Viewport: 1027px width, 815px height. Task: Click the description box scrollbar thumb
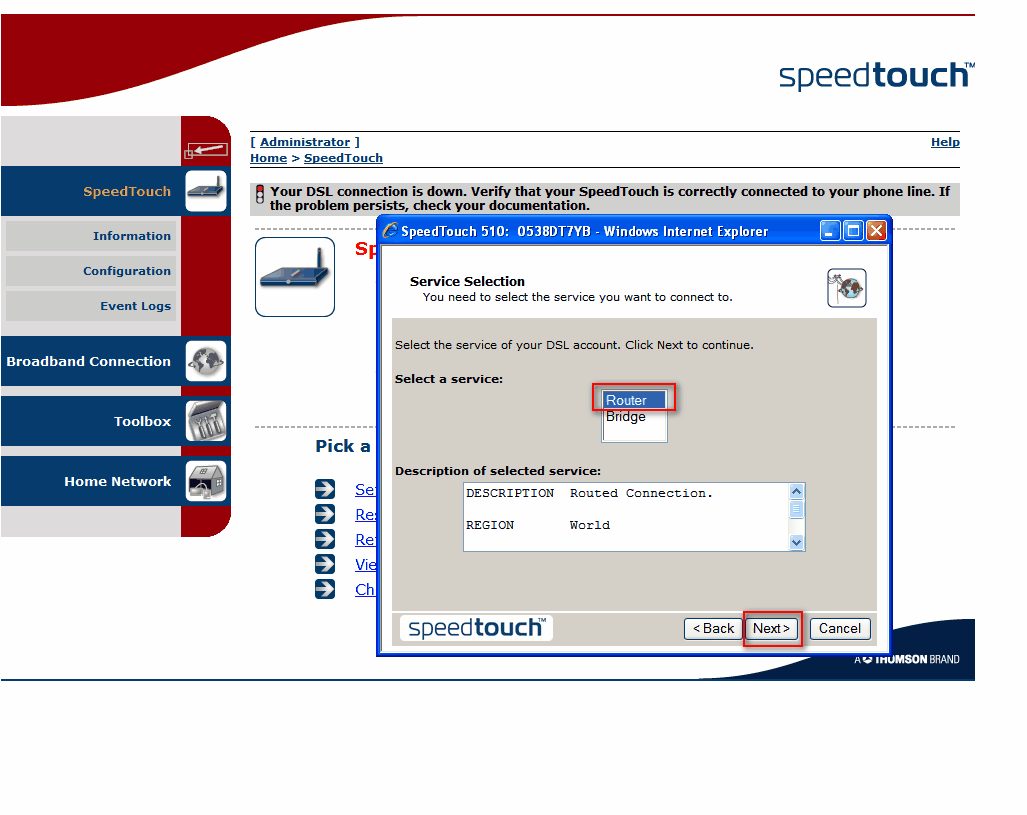[x=796, y=509]
